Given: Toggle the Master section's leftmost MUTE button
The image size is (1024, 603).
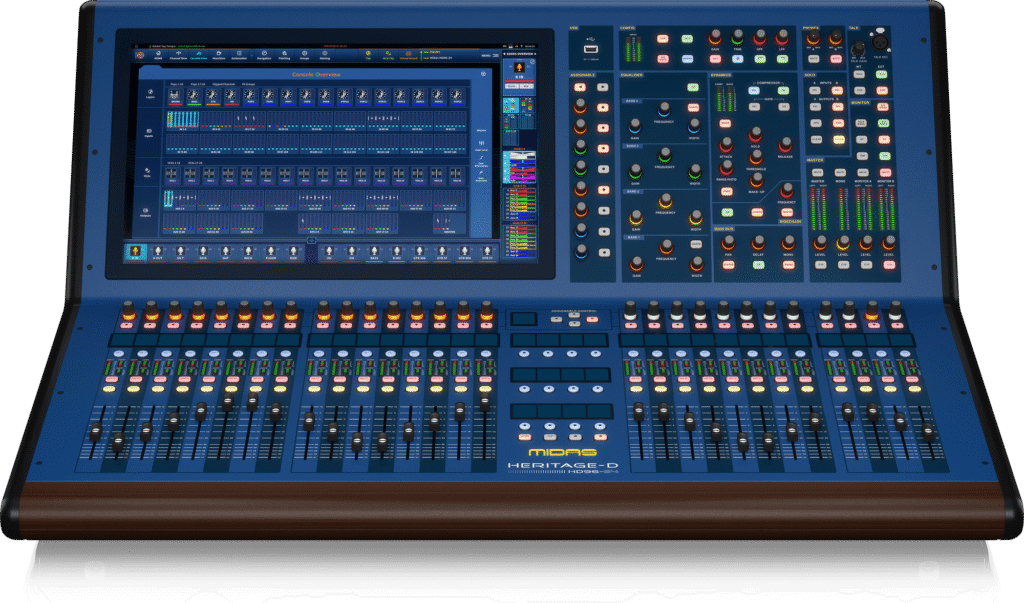Looking at the screenshot, I should pos(817,174).
